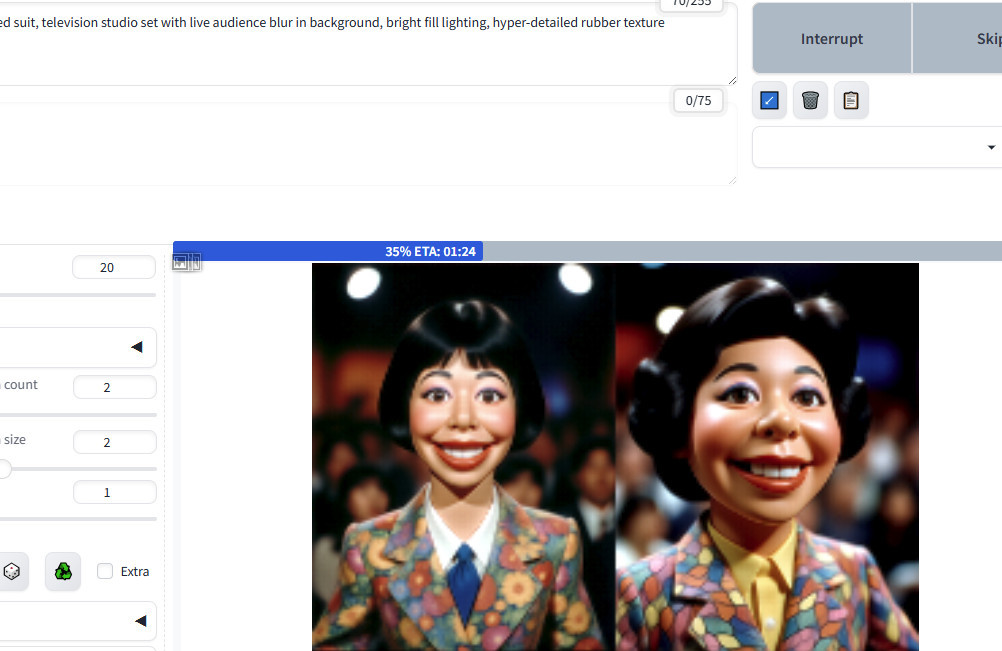Click the green recycle reuse-seed icon
1002x651 pixels.
(63, 571)
